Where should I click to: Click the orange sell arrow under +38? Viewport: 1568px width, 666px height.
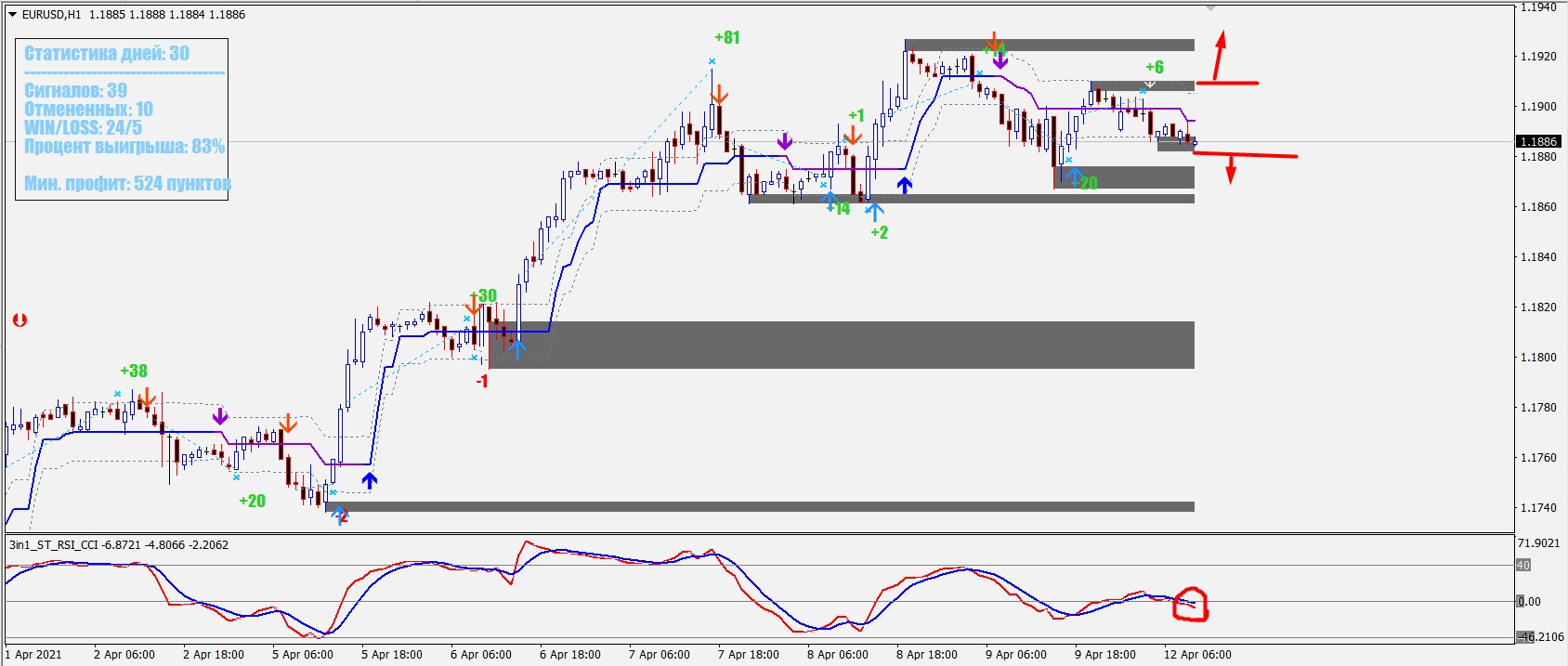pyautogui.click(x=147, y=398)
